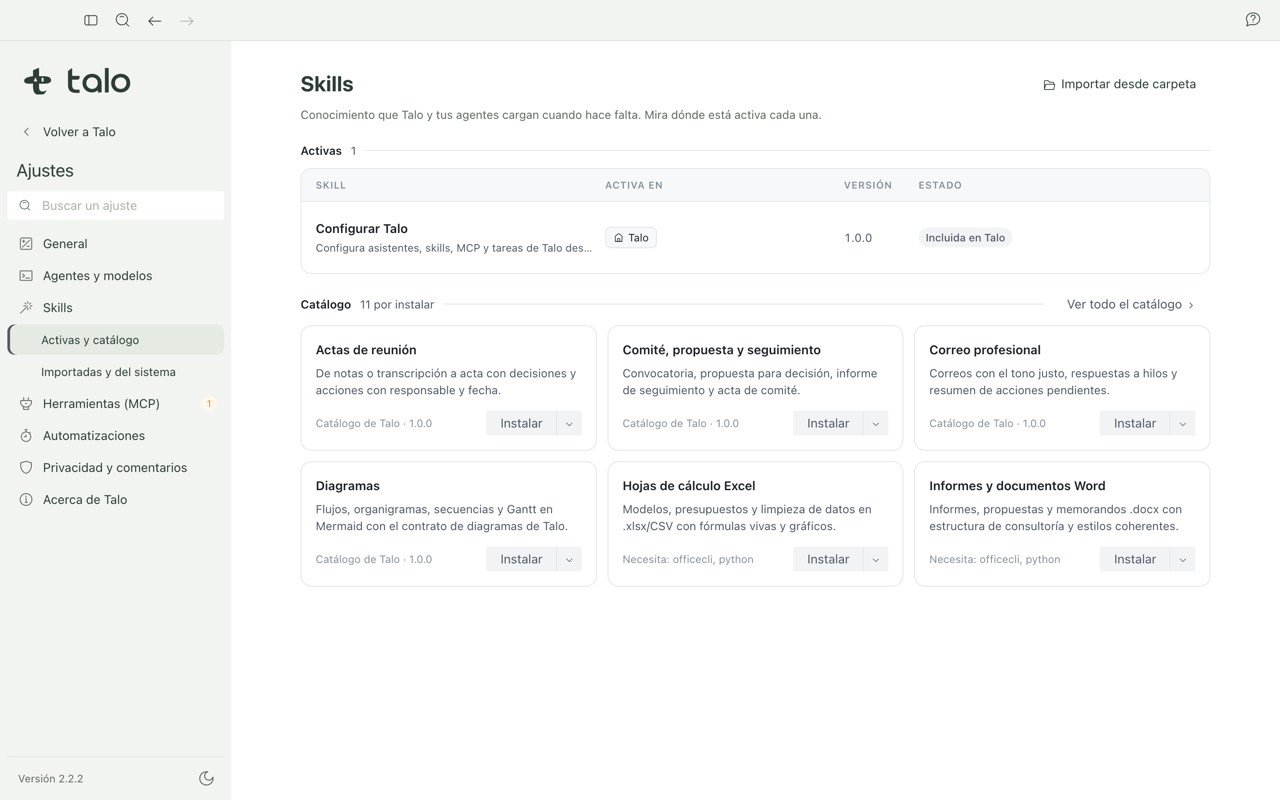Click the Talo logo in sidebar
Viewport: 1280px width, 800px height.
[x=78, y=81]
